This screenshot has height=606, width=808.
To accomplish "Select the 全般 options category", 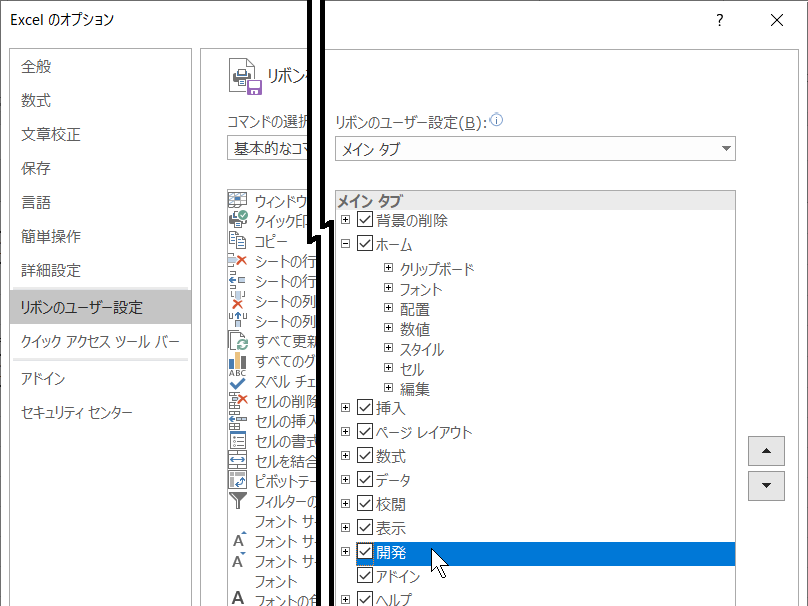I will pos(100,66).
